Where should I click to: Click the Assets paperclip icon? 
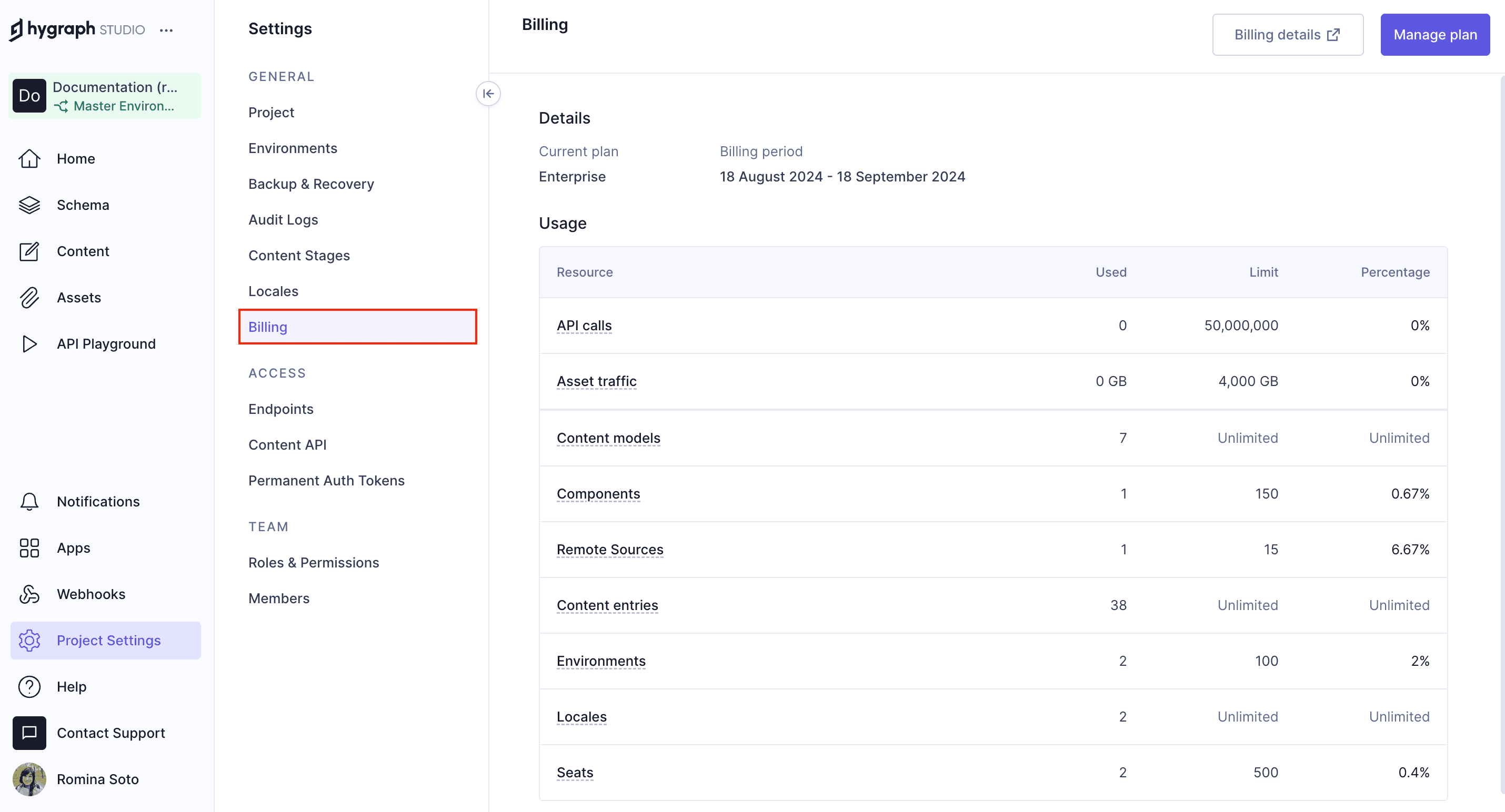tap(29, 298)
